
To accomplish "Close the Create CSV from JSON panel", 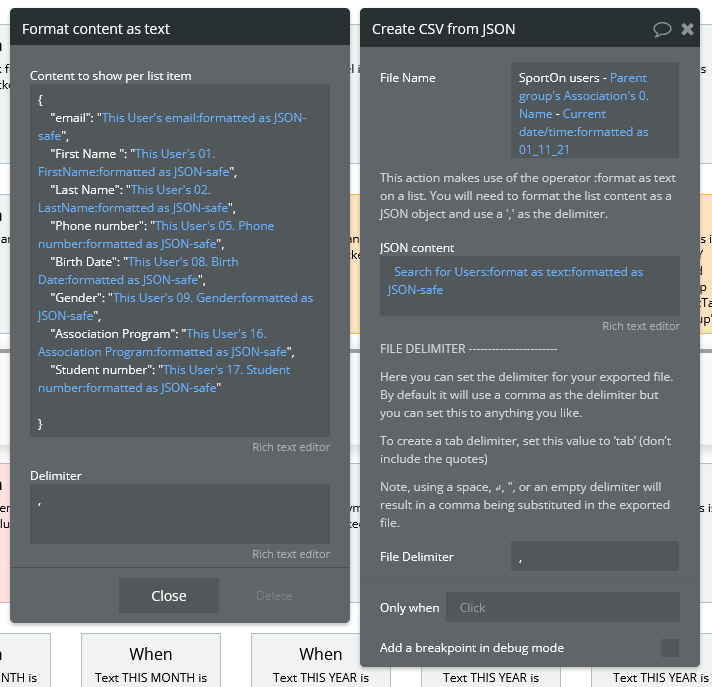I will (688, 29).
